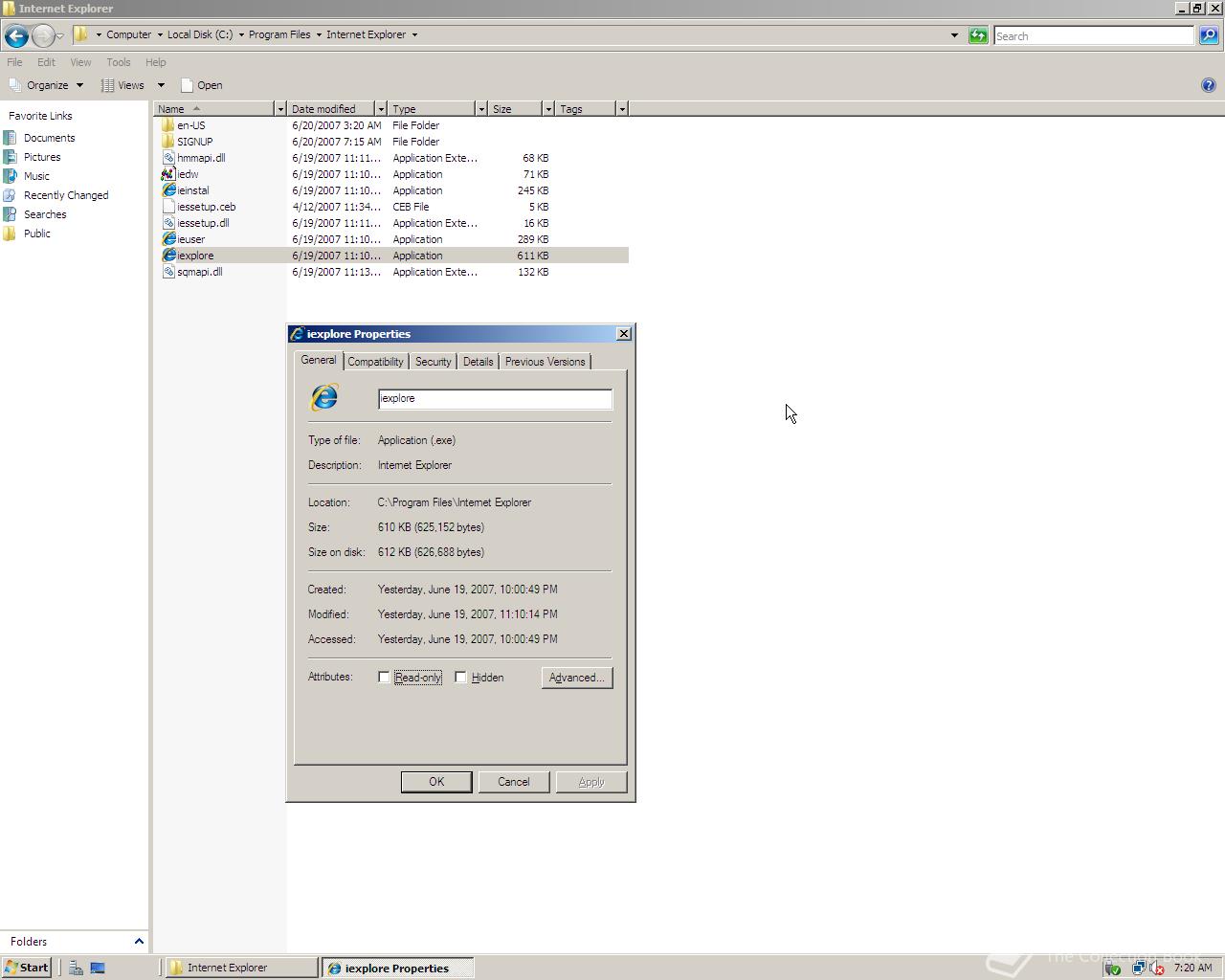
Task: Expand the address bar history dropdown
Action: click(954, 35)
